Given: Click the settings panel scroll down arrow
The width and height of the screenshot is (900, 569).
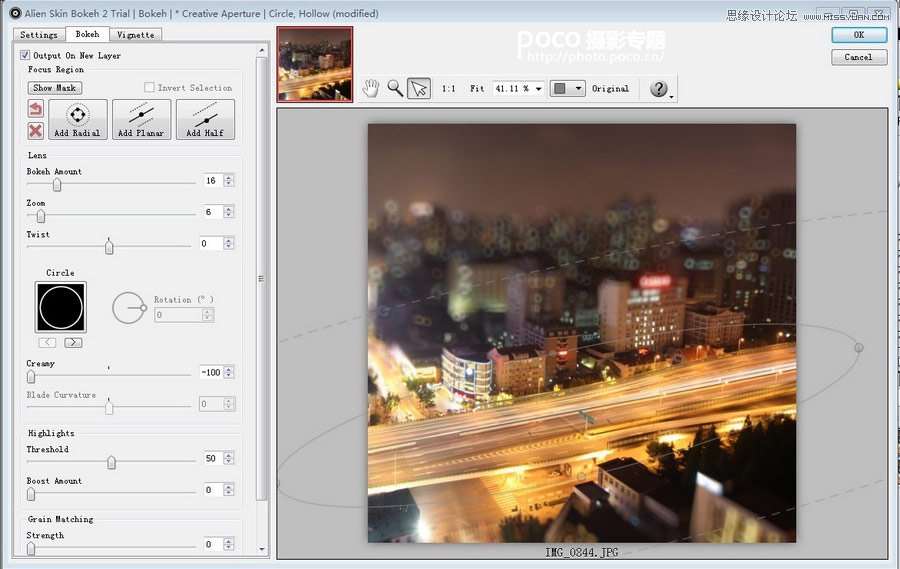Looking at the screenshot, I should [x=262, y=549].
